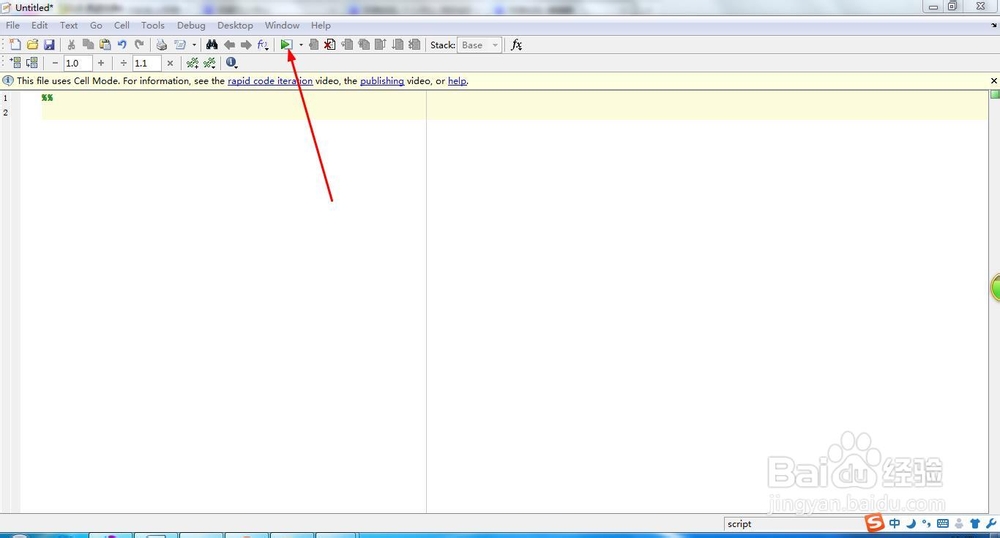Open the run configurations dropdown arrow
Screen dimensions: 1000x538
coord(301,45)
